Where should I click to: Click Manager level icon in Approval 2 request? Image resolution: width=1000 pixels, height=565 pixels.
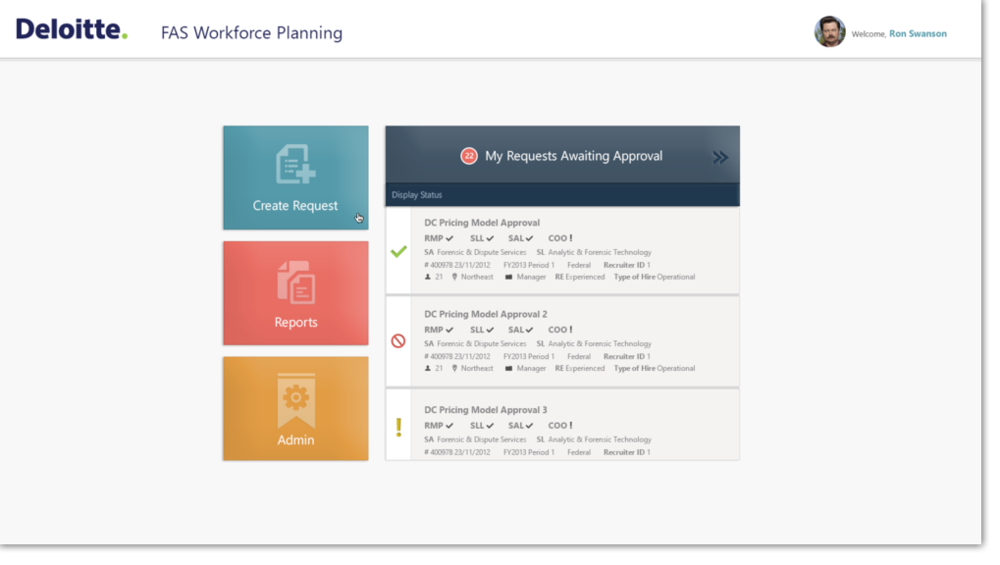[509, 369]
